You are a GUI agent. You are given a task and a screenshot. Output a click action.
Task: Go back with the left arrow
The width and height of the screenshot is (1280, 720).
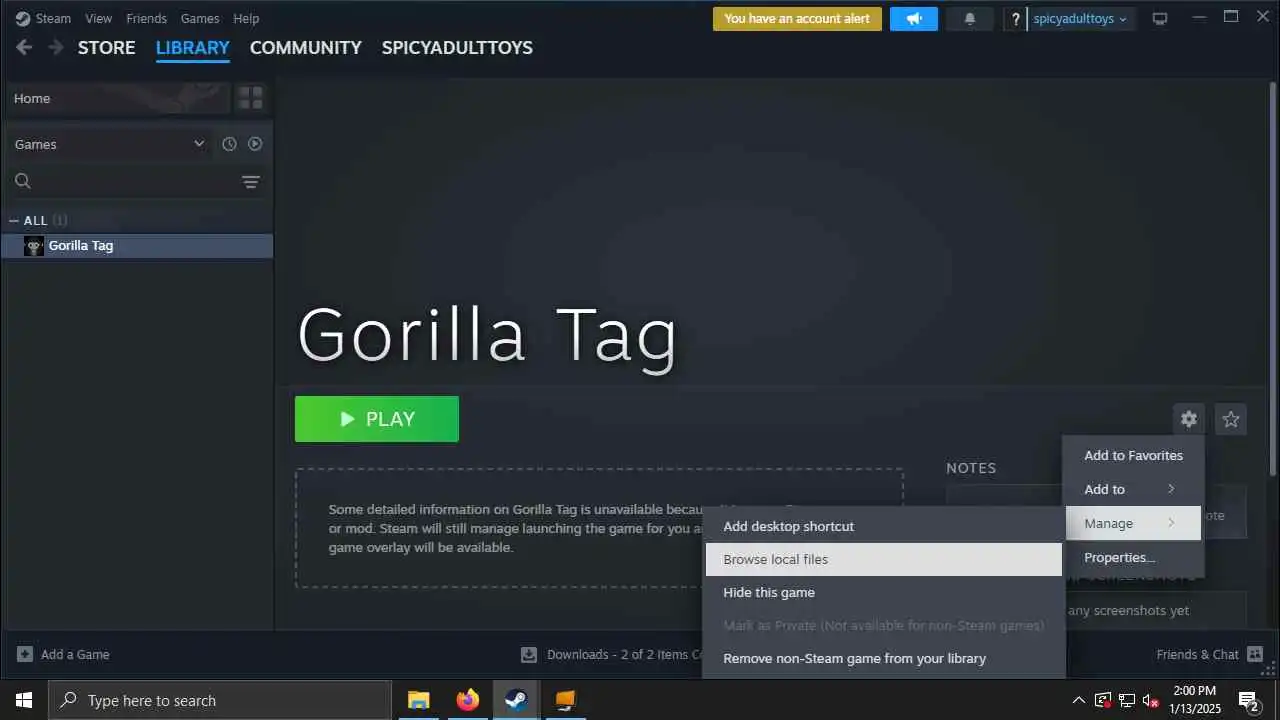click(24, 47)
